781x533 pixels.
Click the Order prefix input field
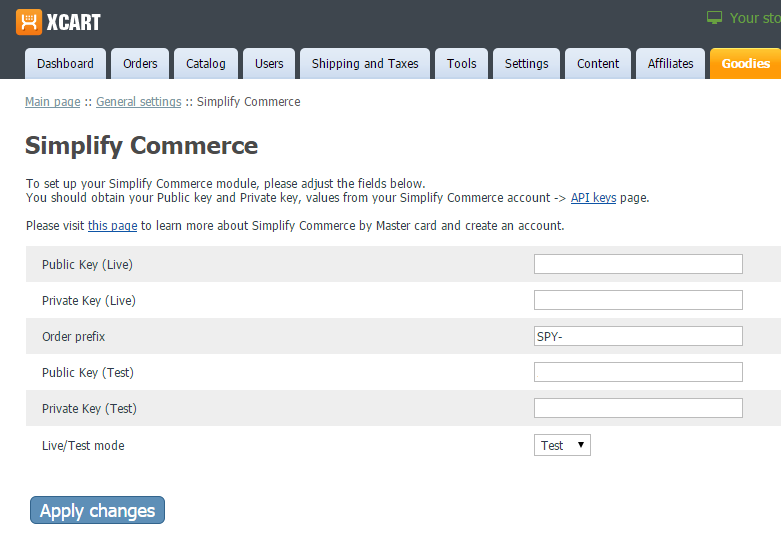[638, 336]
